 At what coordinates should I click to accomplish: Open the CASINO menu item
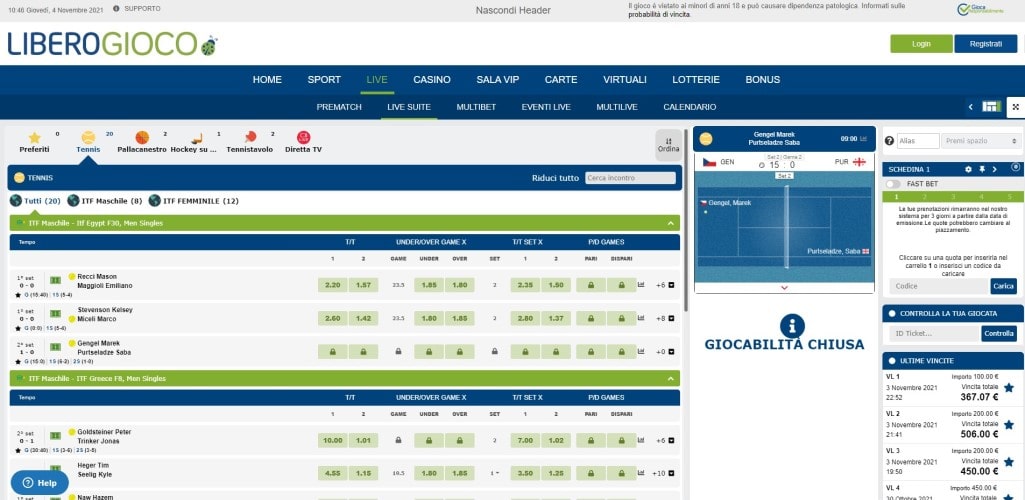[x=432, y=79]
